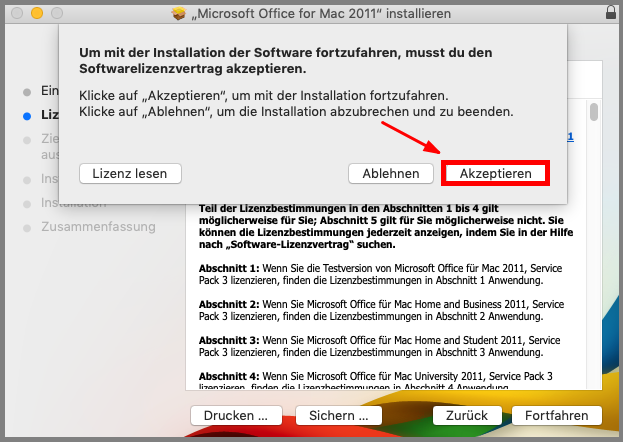Click the Abschnitt 1 paragraph
Viewport: 623px width, 442px height.
click(x=380, y=274)
